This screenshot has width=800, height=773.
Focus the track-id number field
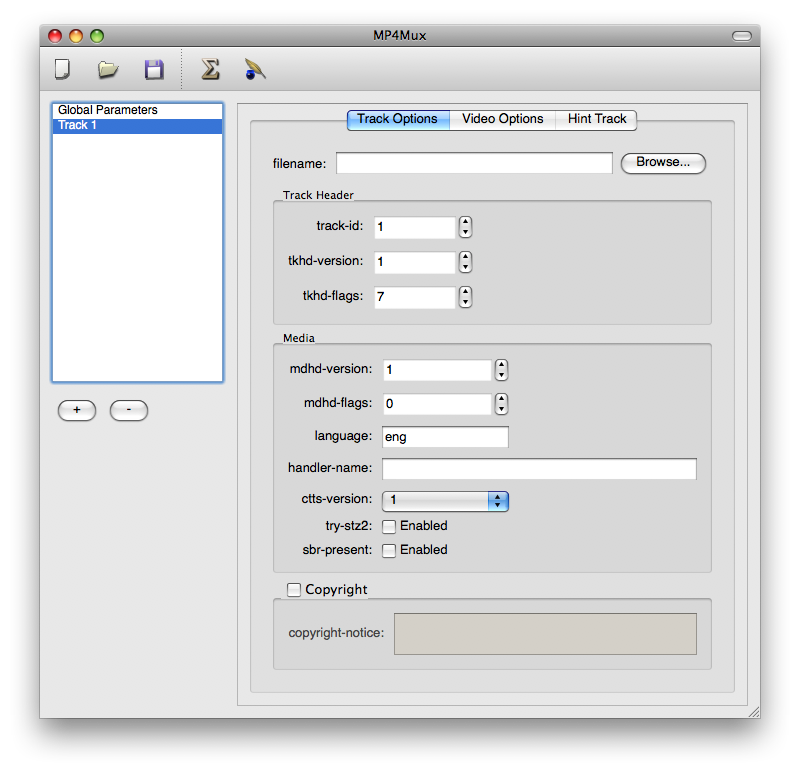coord(415,227)
